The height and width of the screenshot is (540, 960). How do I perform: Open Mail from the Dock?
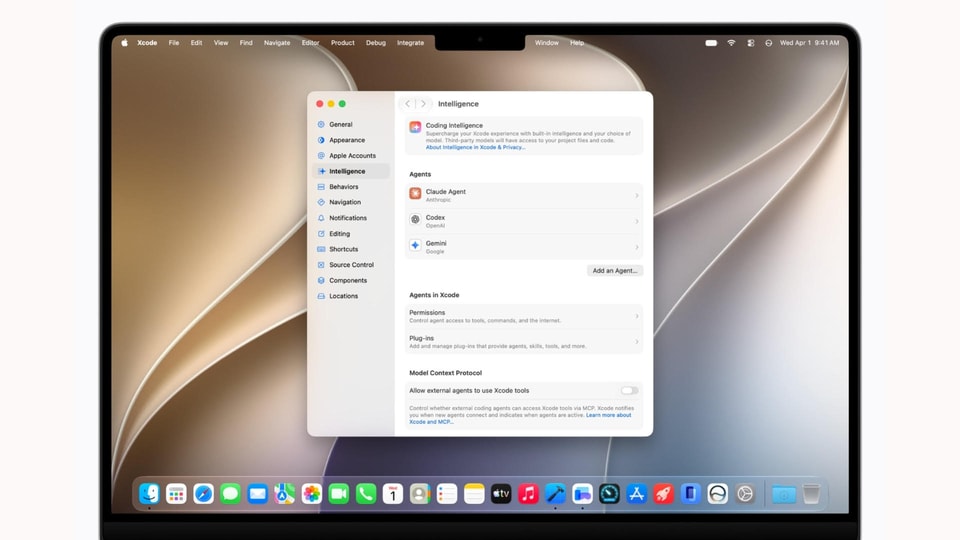point(257,493)
